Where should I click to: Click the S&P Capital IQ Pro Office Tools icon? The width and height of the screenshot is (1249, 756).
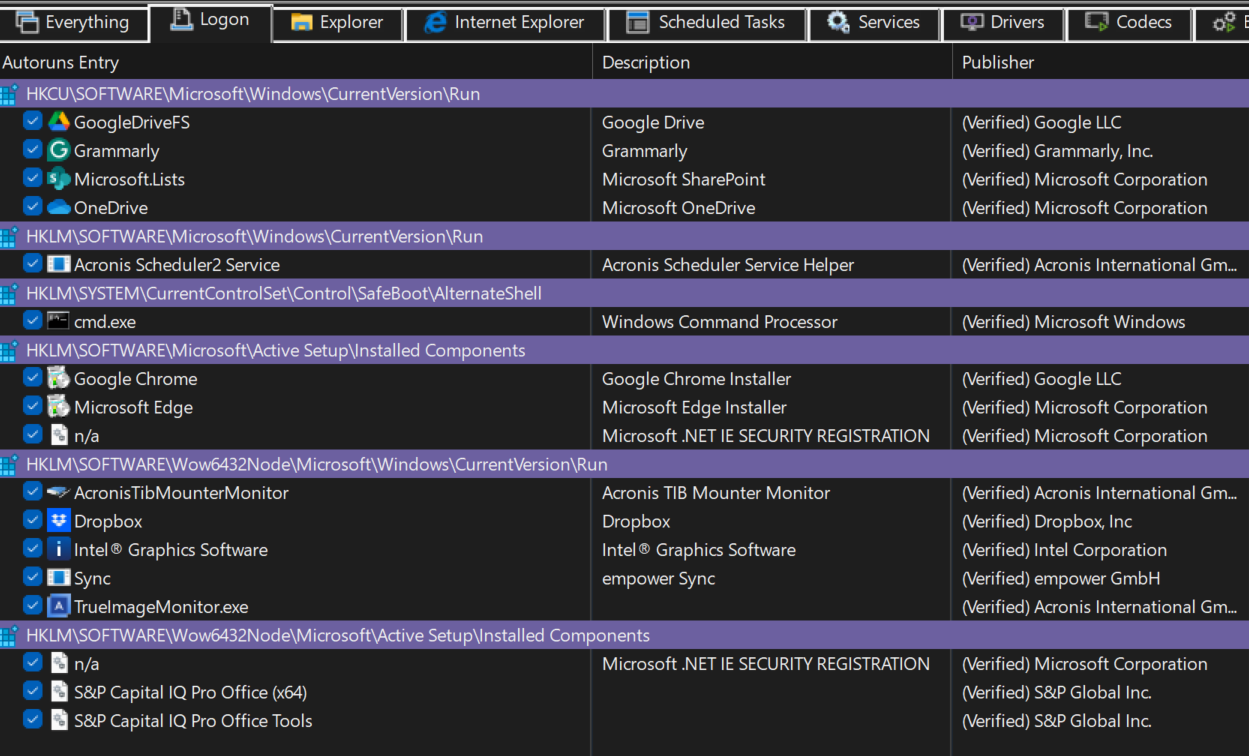pyautogui.click(x=58, y=721)
